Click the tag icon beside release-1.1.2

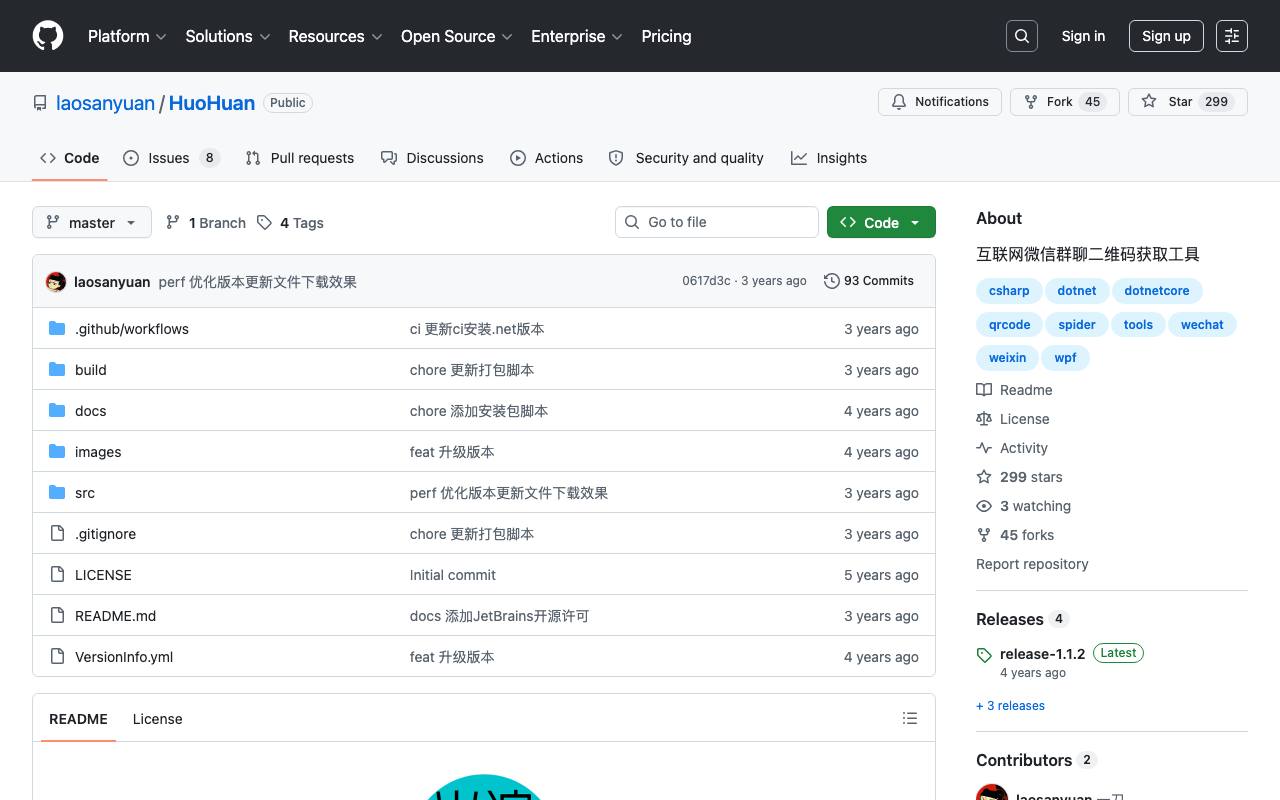[x=984, y=655]
